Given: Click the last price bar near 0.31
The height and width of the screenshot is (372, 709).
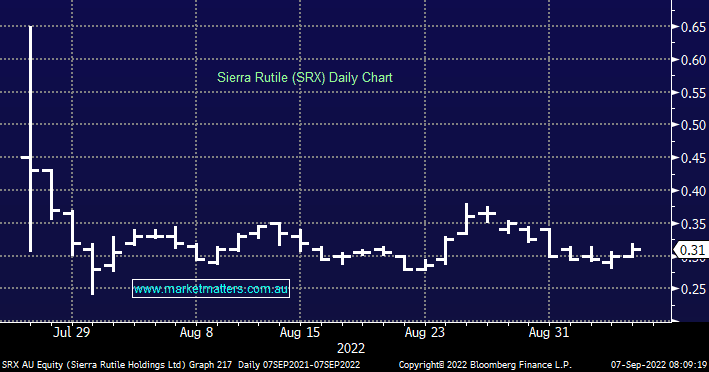Looking at the screenshot, I should (632, 250).
